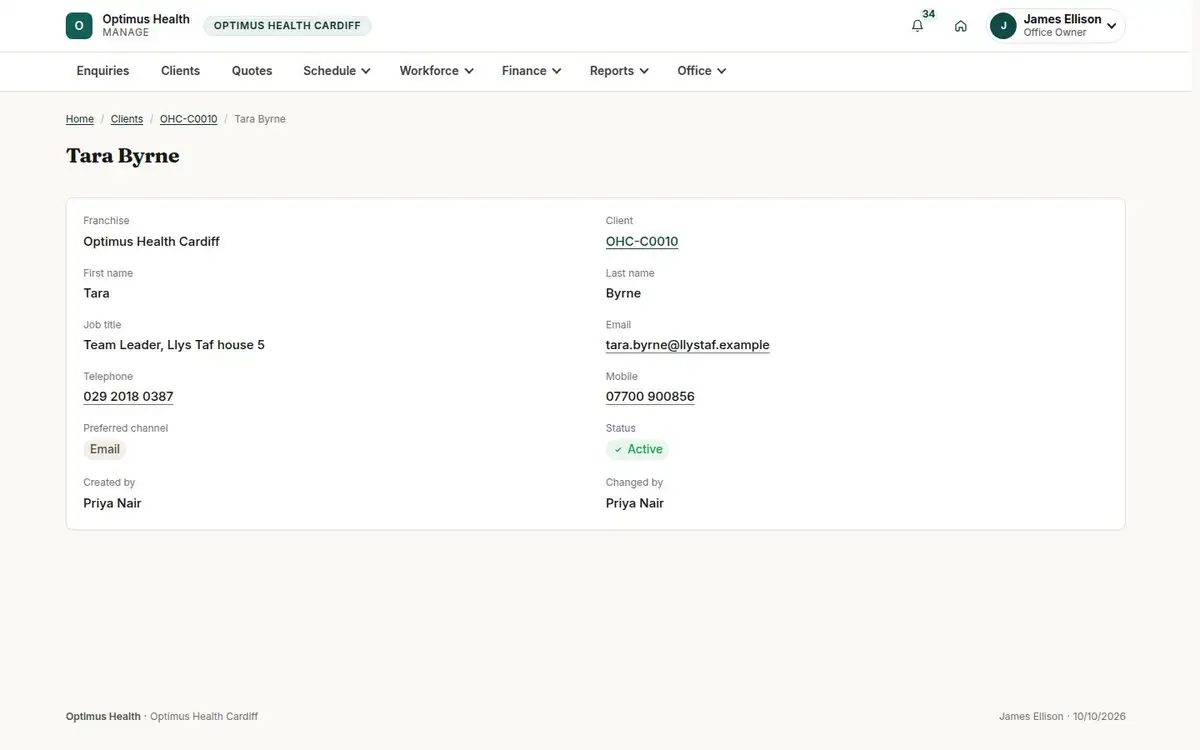Click the notification count badge '34'

pos(929,14)
